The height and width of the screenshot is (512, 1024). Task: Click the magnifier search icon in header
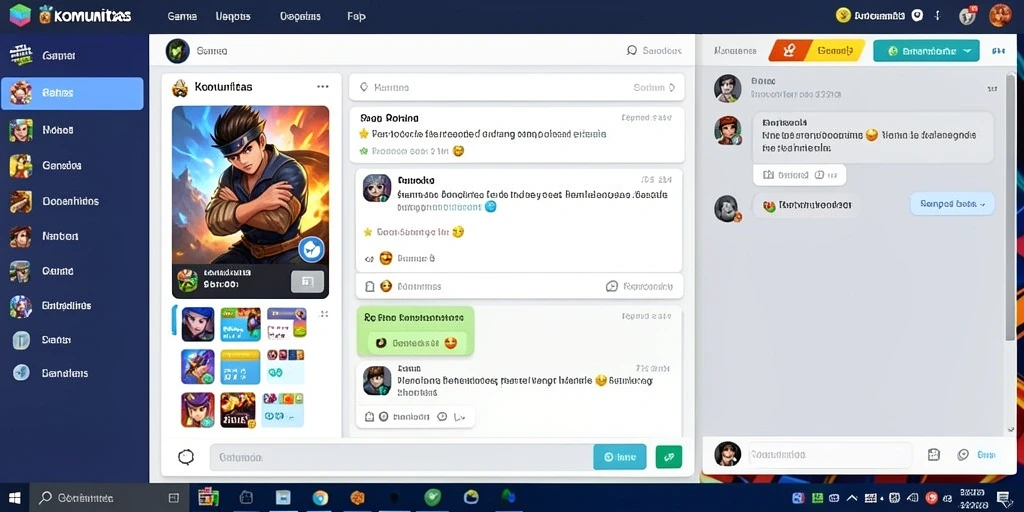pyautogui.click(x=632, y=50)
